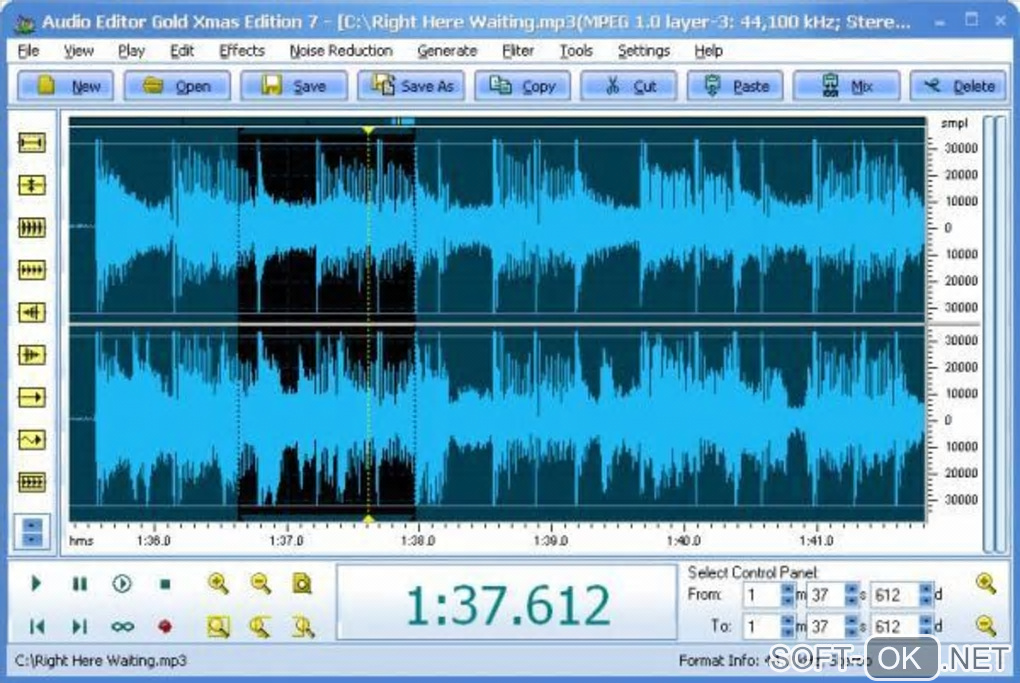
Task: Click the To minutes spinner arrows
Action: pyautogui.click(x=787, y=626)
